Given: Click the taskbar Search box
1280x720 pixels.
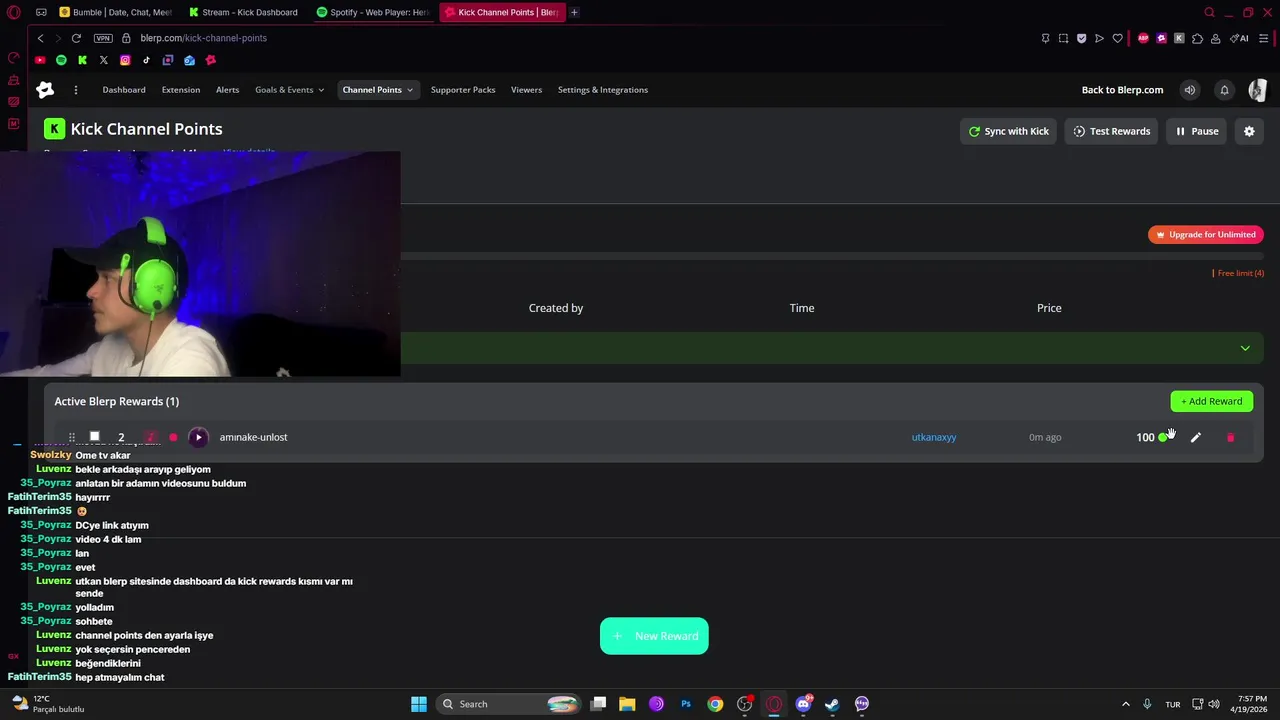Looking at the screenshot, I should 510,704.
